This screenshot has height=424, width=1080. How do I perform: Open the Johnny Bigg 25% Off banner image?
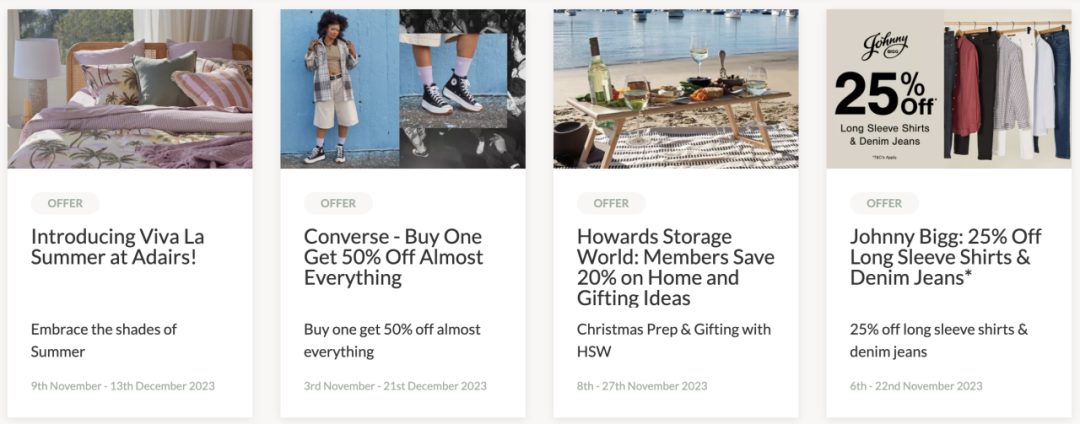pos(949,89)
